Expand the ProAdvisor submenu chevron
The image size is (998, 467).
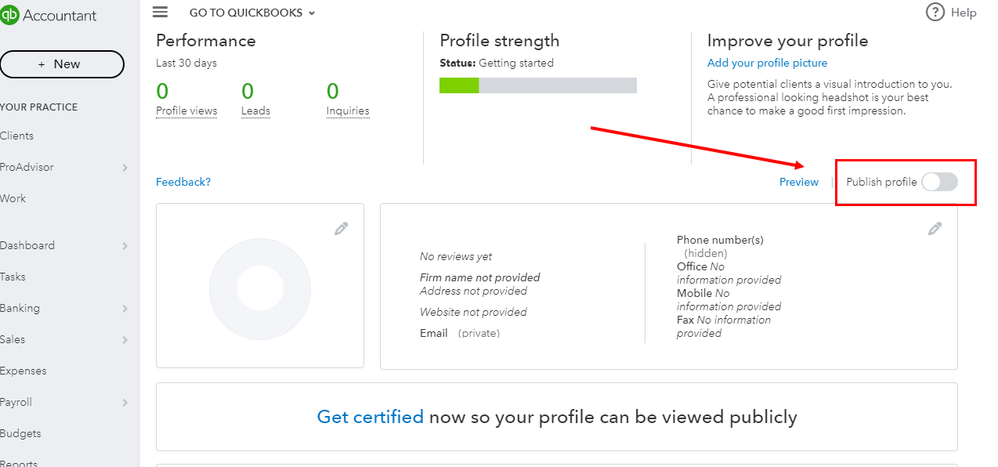coord(125,167)
